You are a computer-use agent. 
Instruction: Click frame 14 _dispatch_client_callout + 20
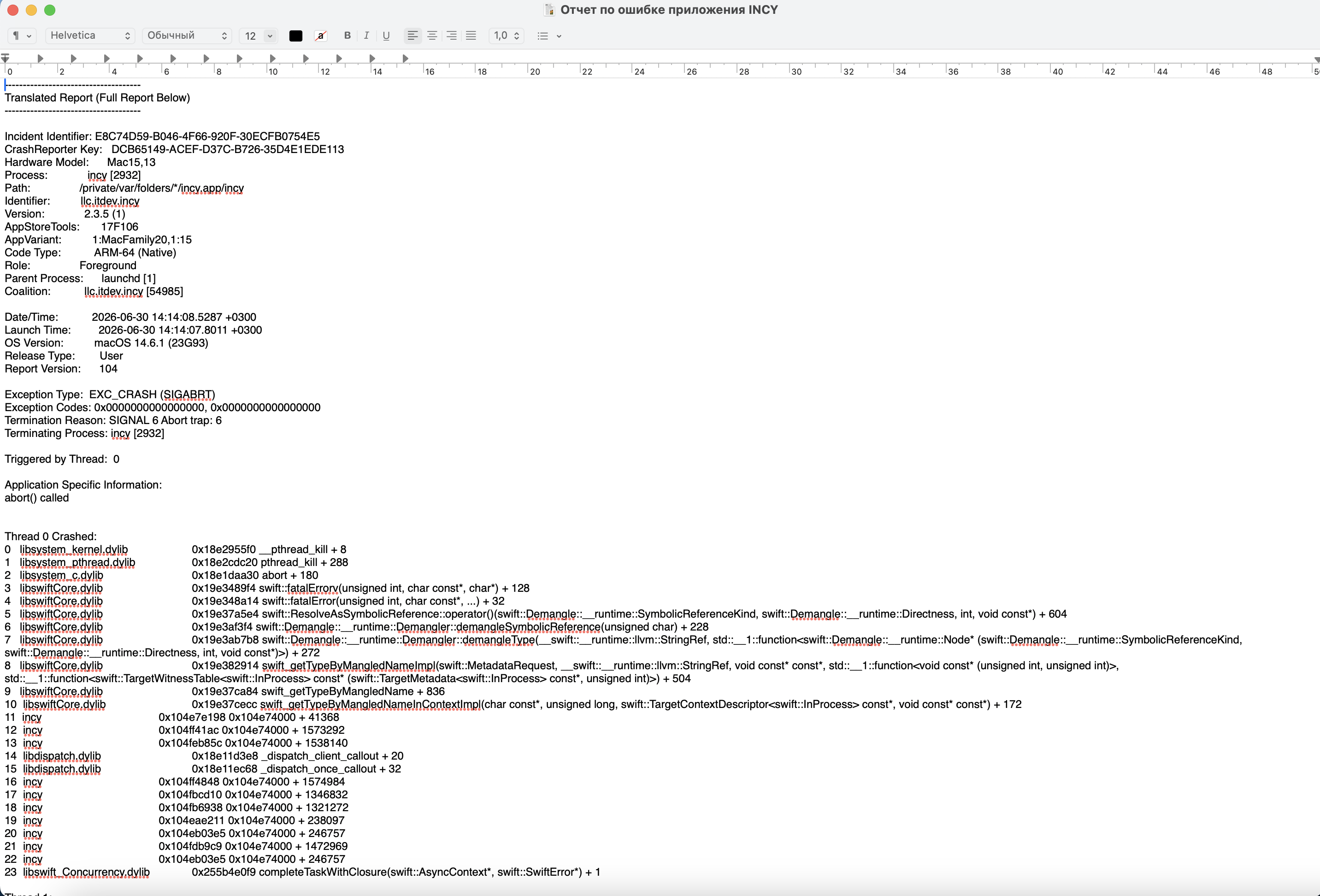204,756
